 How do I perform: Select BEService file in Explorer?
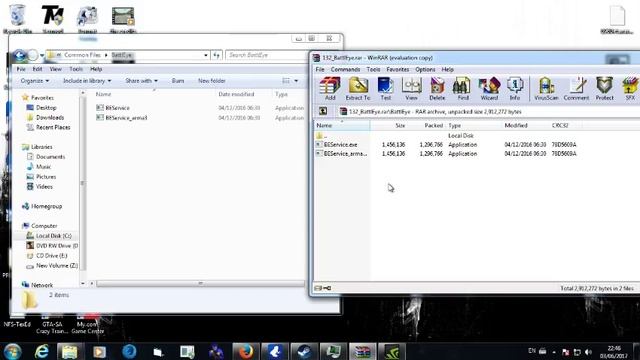113,108
